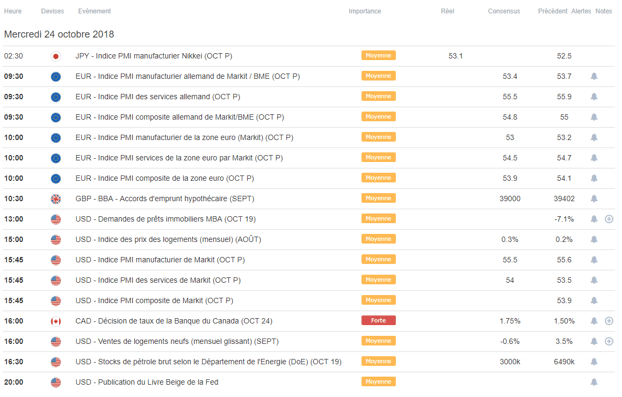622x397 pixels.
Task: Open USD PMI composite de Markit event
Action: pyautogui.click(x=154, y=300)
